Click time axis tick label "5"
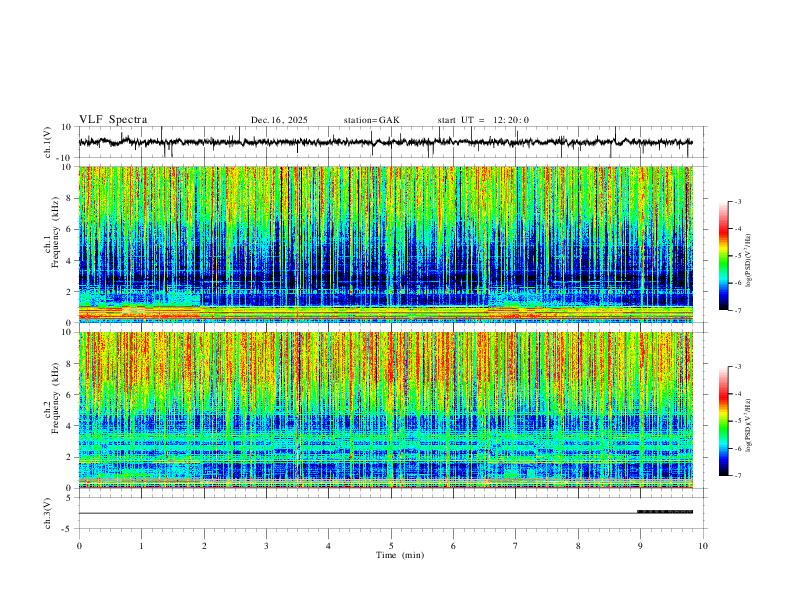 [391, 546]
